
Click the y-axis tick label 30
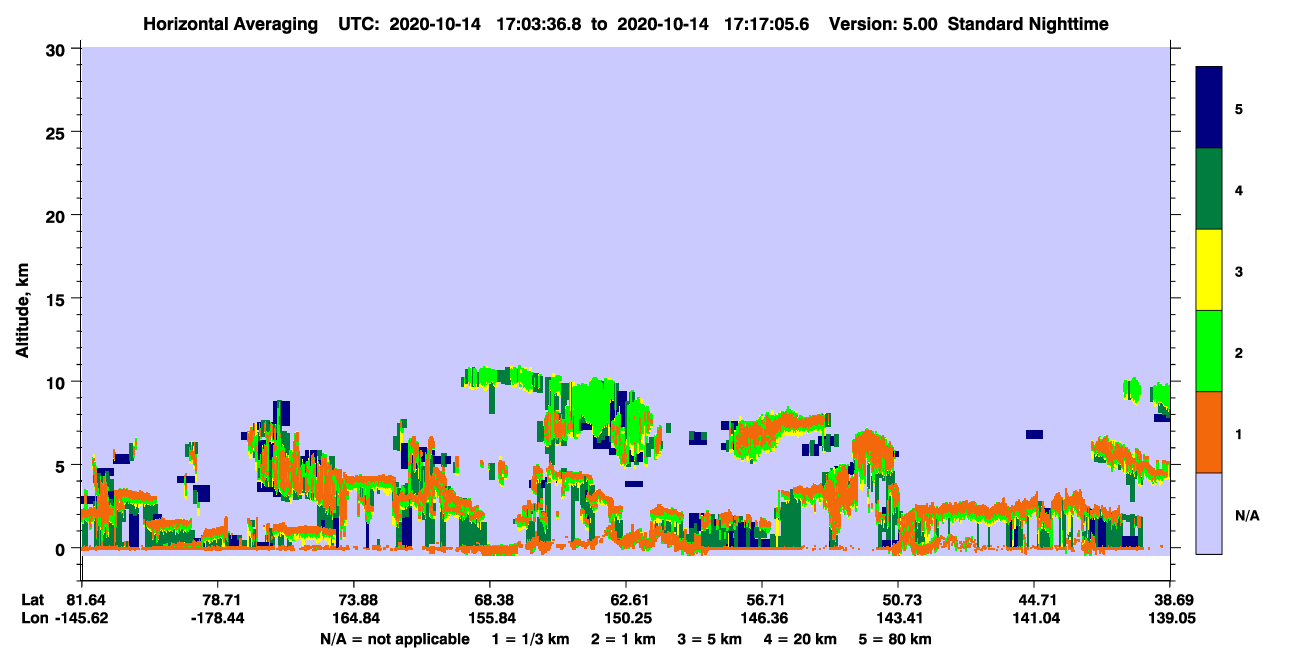pyautogui.click(x=58, y=49)
